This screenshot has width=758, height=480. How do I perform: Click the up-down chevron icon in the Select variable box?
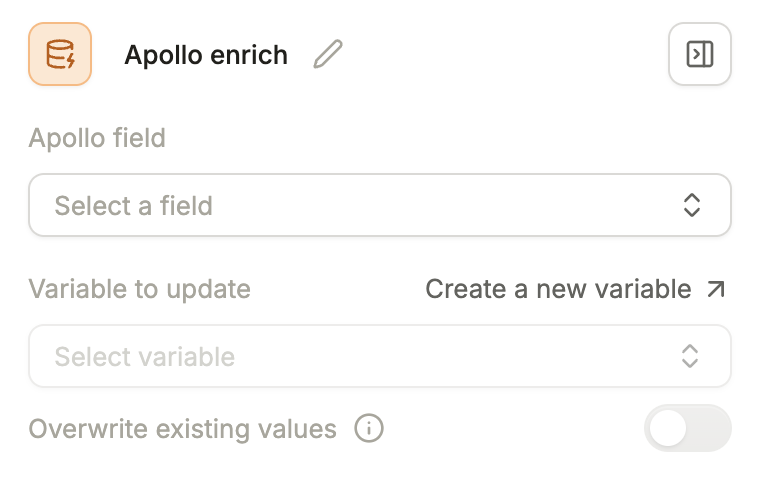690,356
